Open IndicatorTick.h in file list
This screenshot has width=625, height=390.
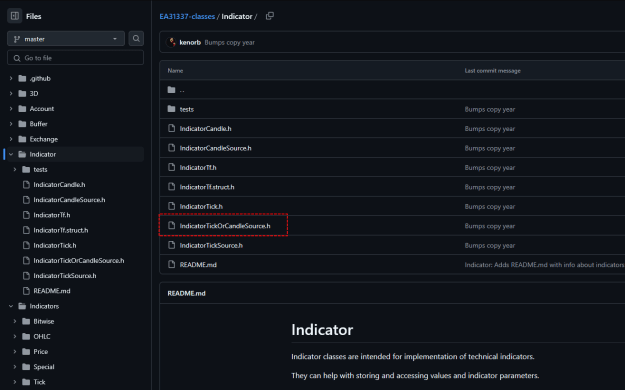tap(201, 207)
